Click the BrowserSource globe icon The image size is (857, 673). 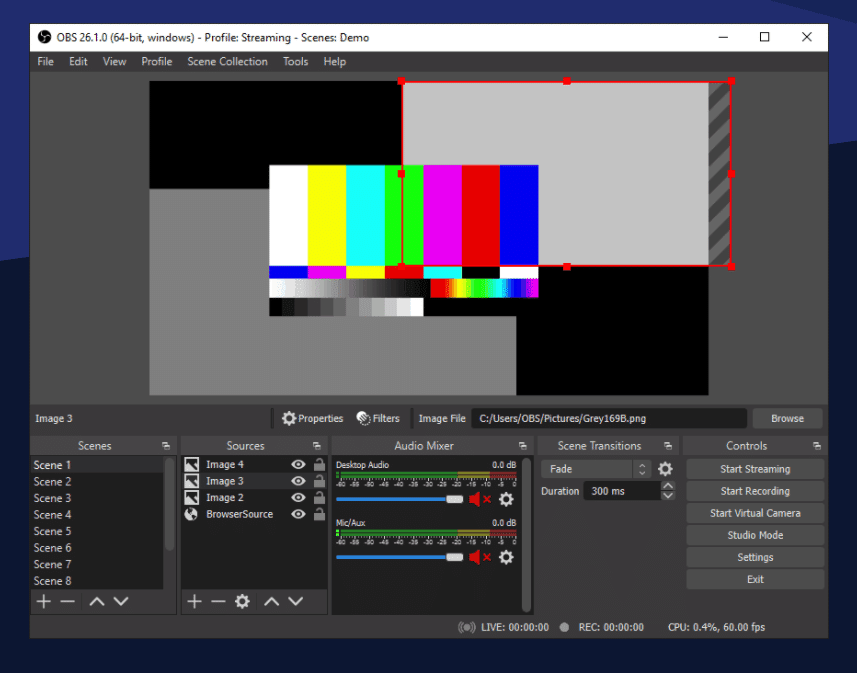[191, 514]
